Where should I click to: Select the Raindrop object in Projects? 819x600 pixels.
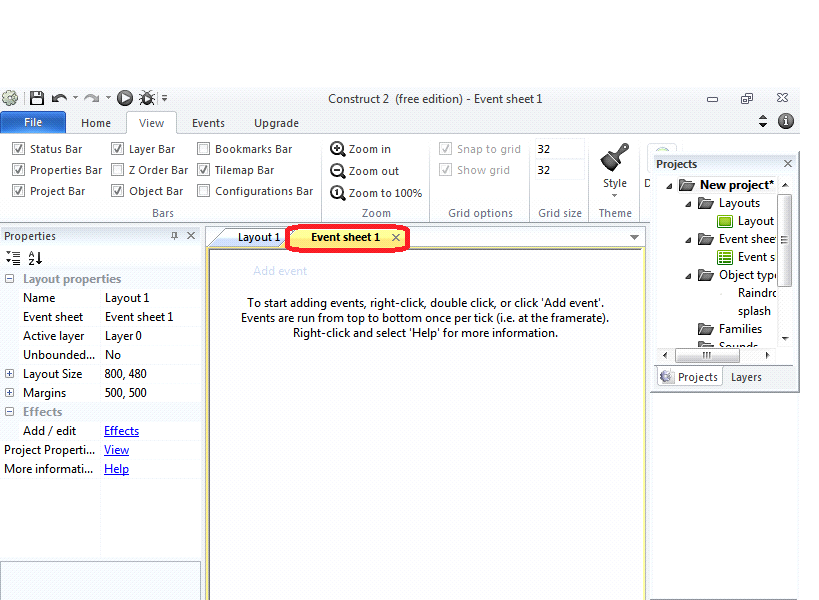click(x=756, y=293)
